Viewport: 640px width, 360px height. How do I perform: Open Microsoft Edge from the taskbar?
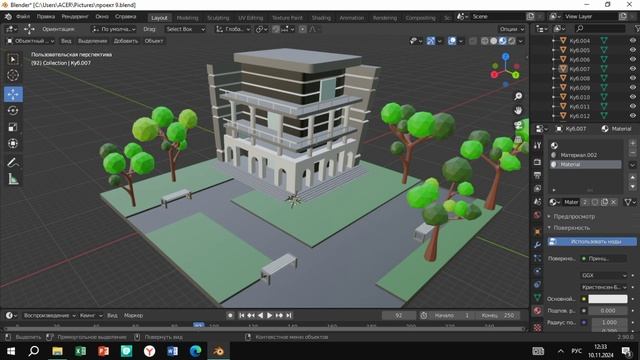click(x=196, y=351)
